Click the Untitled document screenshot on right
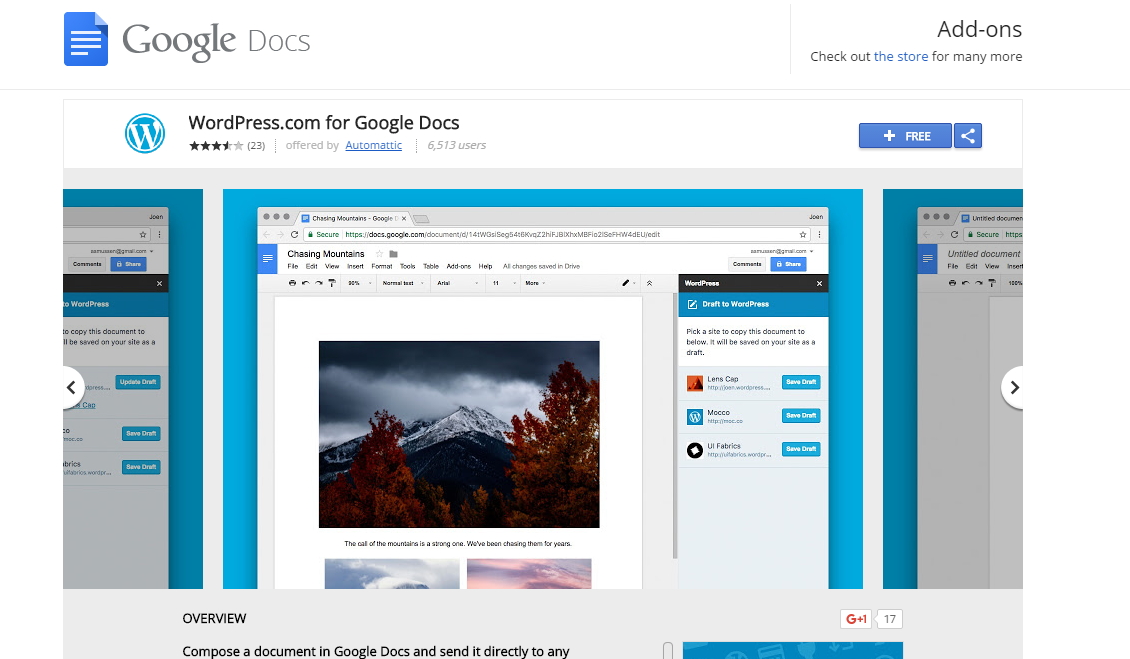Image resolution: width=1130 pixels, height=659 pixels. [953, 389]
